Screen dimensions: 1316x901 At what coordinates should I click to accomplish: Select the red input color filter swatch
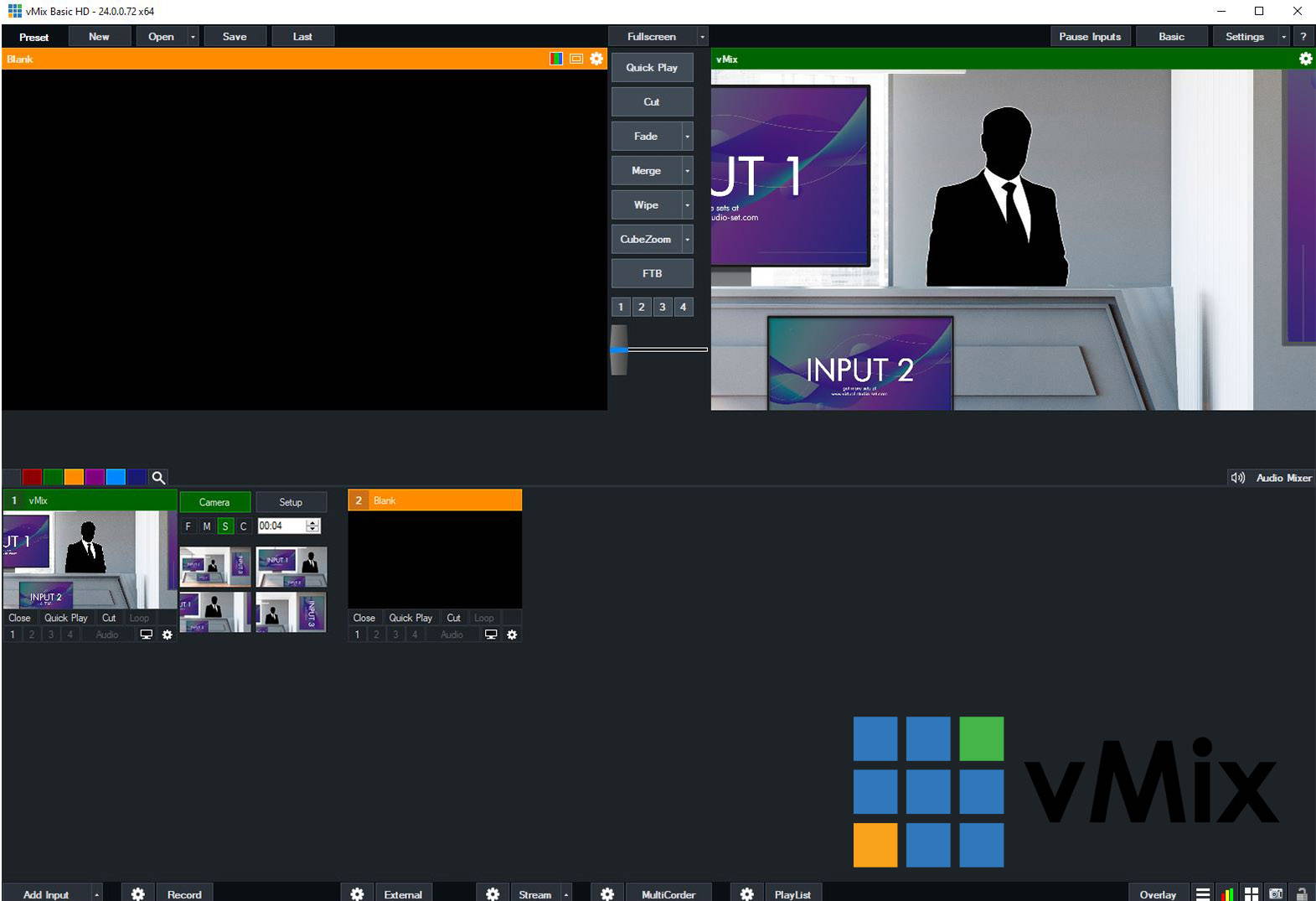(x=32, y=477)
